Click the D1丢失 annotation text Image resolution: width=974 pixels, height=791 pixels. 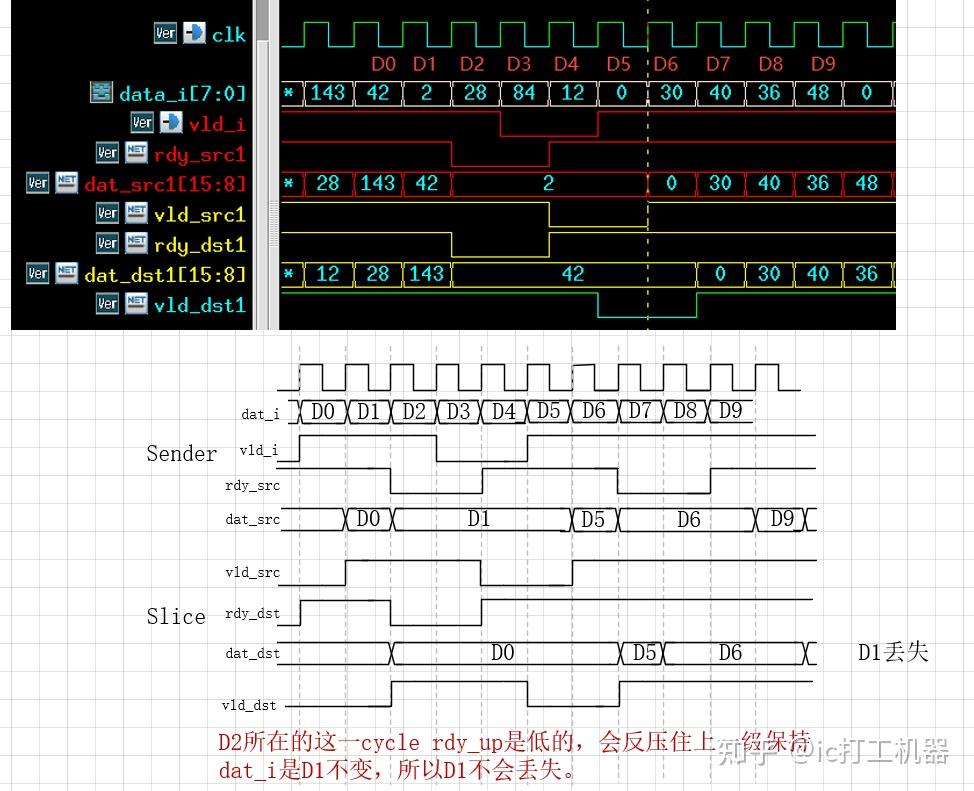point(892,652)
